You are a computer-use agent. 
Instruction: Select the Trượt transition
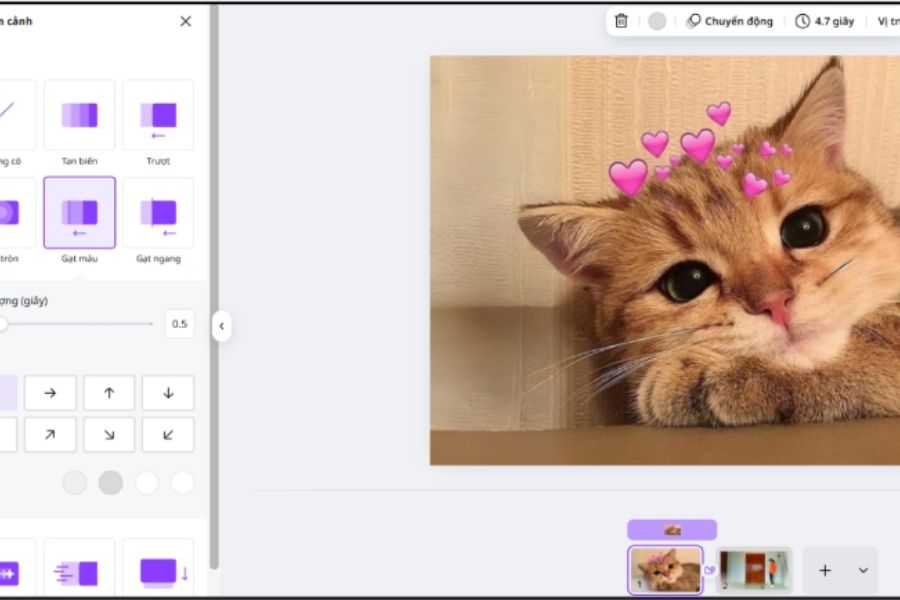[158, 115]
